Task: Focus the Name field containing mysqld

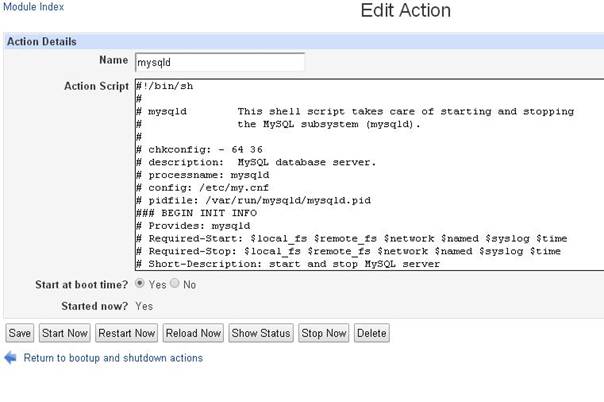Action: [220, 62]
